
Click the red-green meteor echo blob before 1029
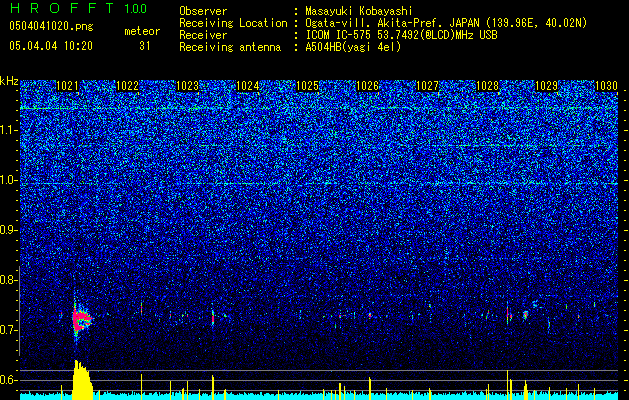click(525, 315)
